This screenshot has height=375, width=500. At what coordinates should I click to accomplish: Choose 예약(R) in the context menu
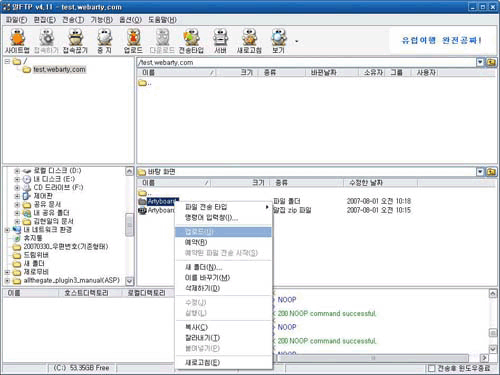pos(223,242)
